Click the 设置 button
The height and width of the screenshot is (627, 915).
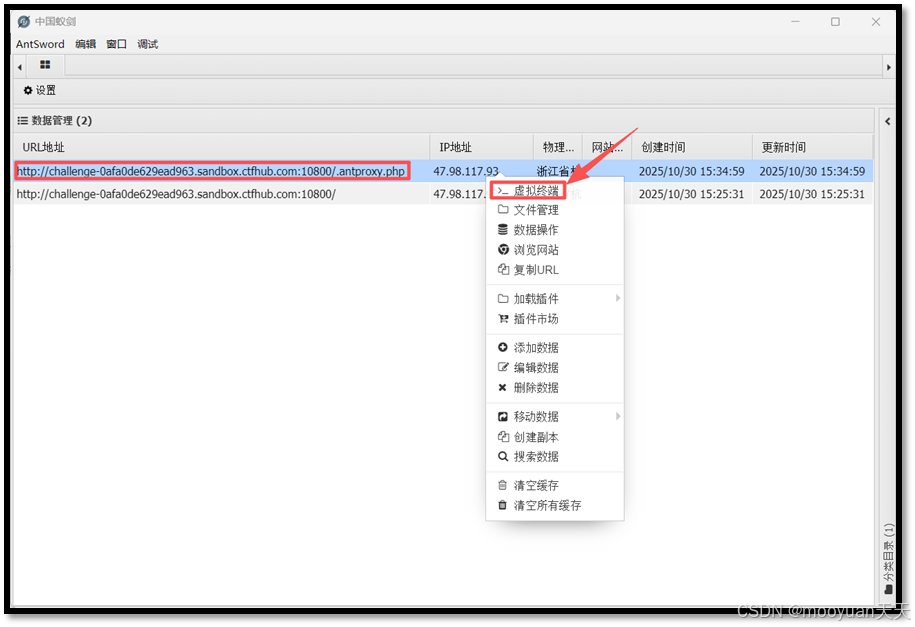40,90
